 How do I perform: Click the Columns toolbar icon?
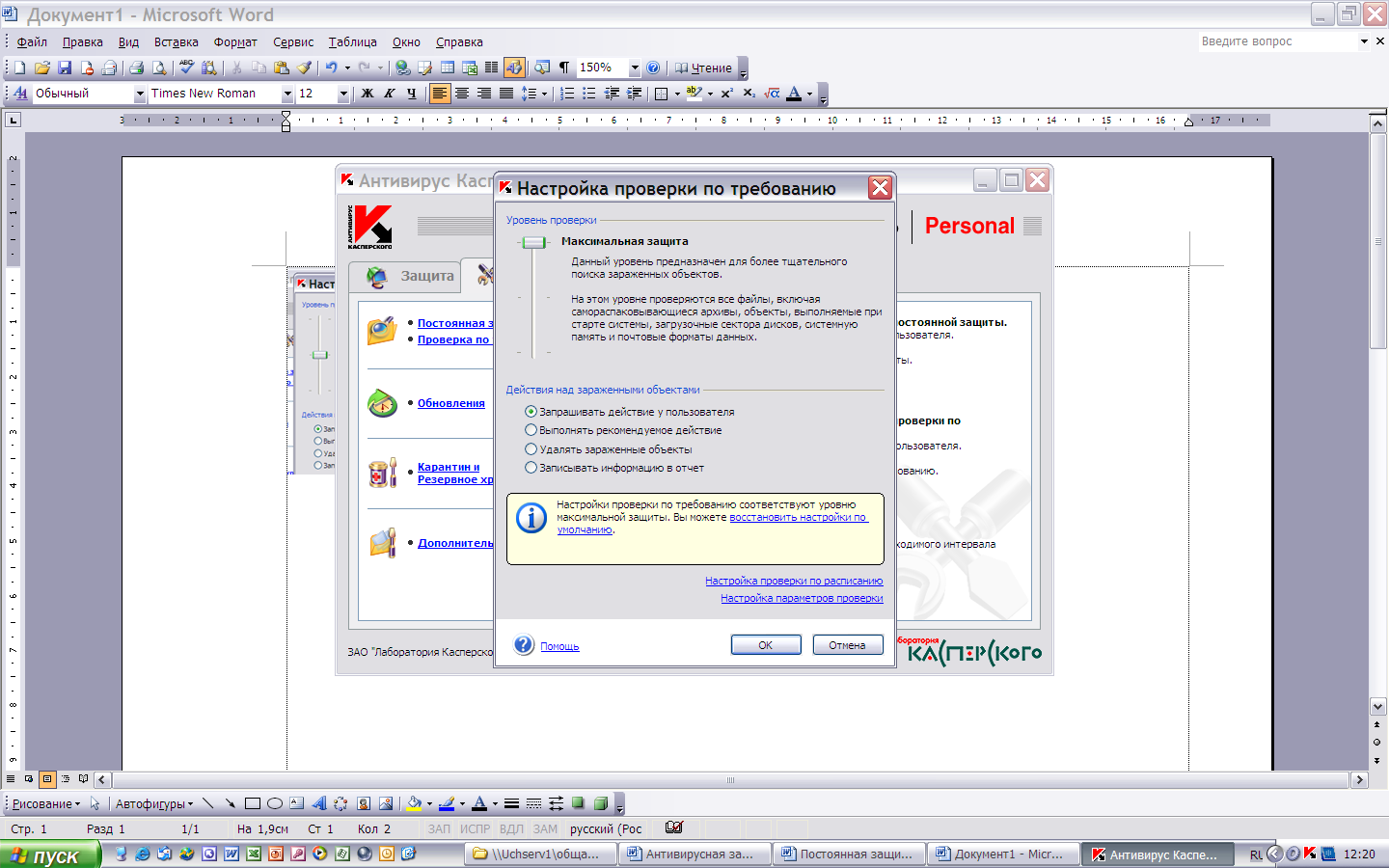coord(492,68)
